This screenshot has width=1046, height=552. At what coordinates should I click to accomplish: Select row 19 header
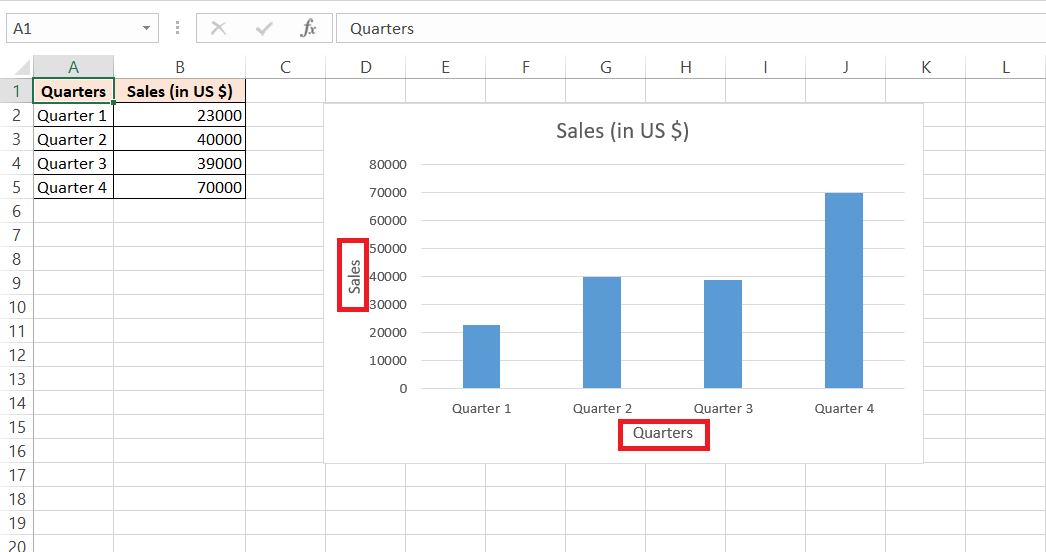17,523
